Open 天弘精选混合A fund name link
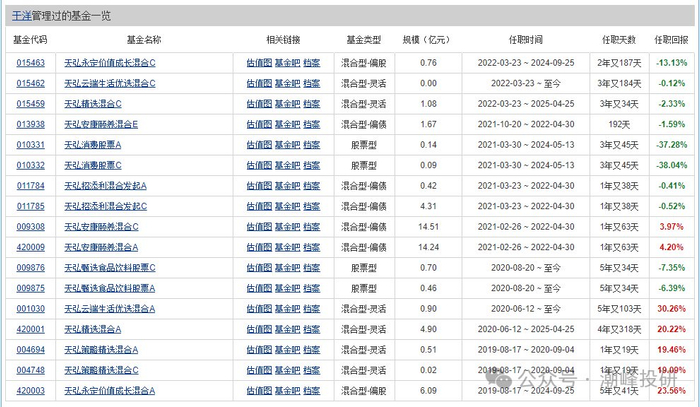 click(93, 329)
